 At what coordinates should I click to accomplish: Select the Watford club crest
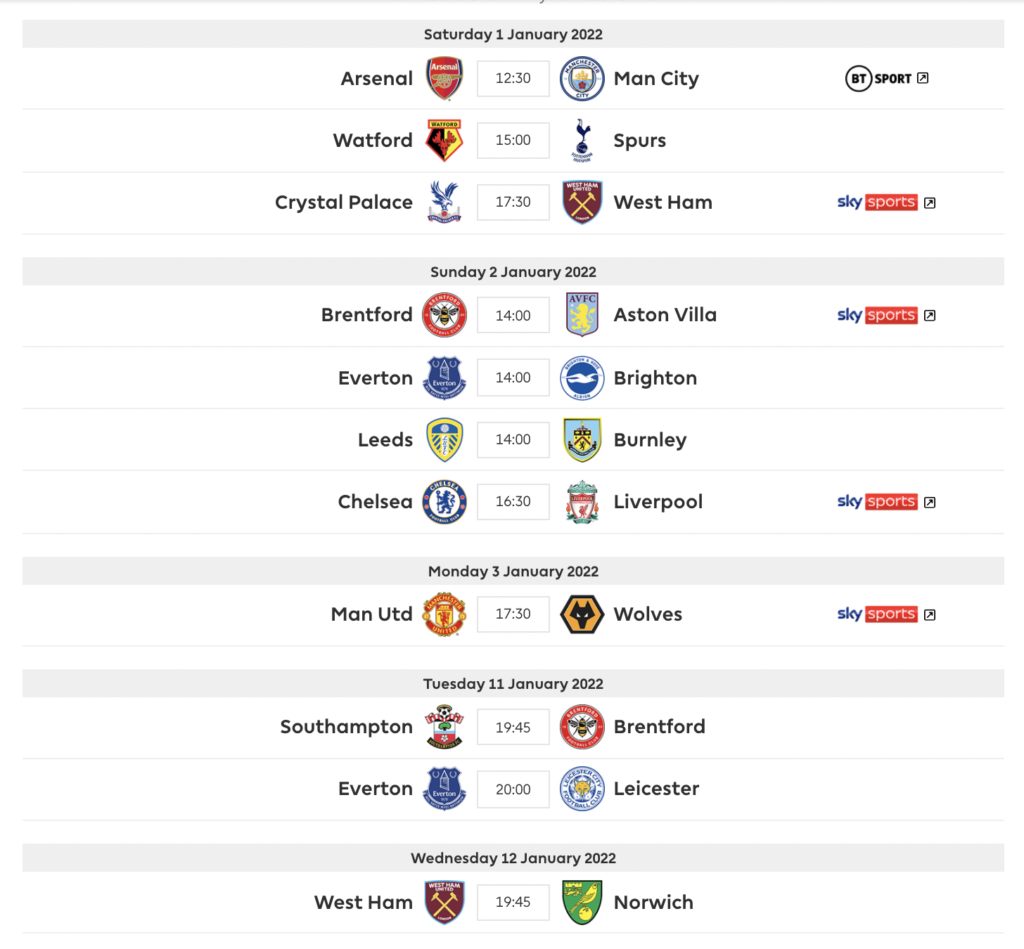click(444, 140)
